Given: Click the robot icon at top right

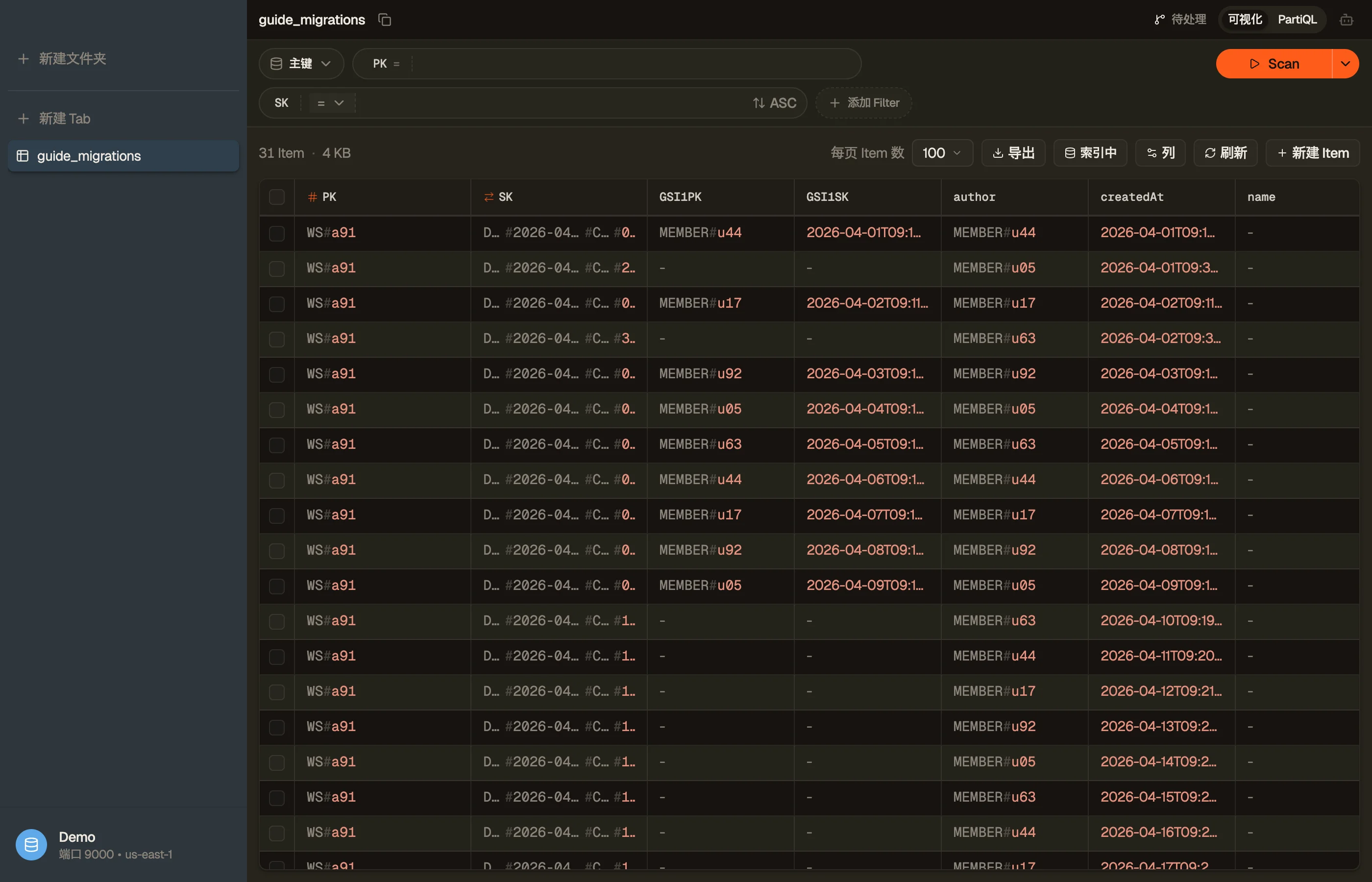Looking at the screenshot, I should click(x=1346, y=20).
